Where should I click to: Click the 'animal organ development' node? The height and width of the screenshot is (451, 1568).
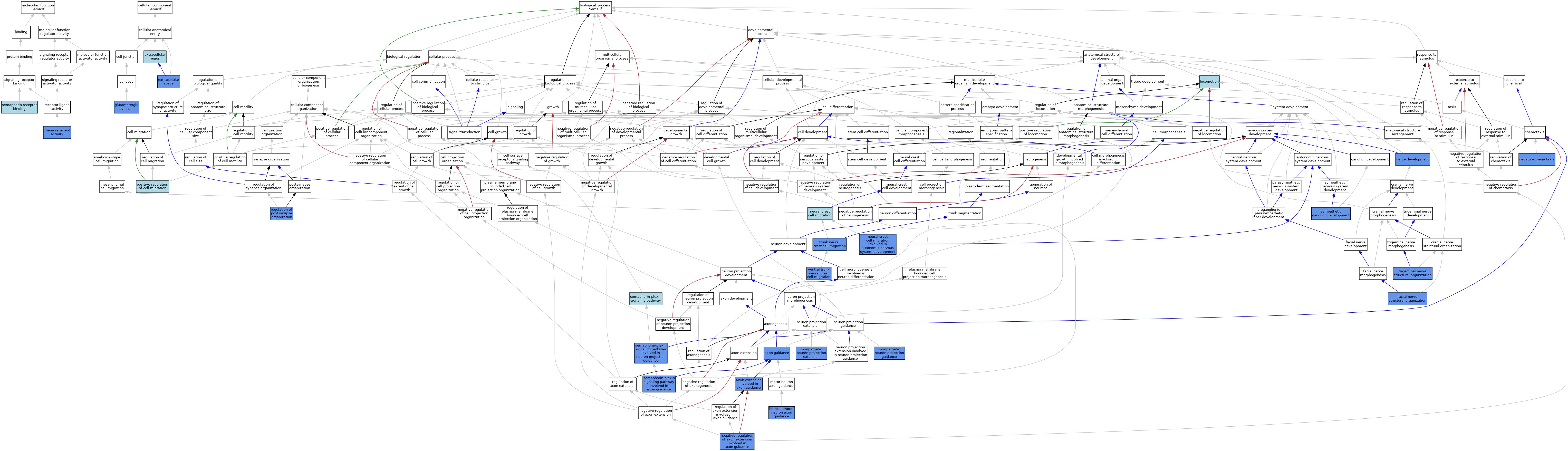click(x=1112, y=82)
